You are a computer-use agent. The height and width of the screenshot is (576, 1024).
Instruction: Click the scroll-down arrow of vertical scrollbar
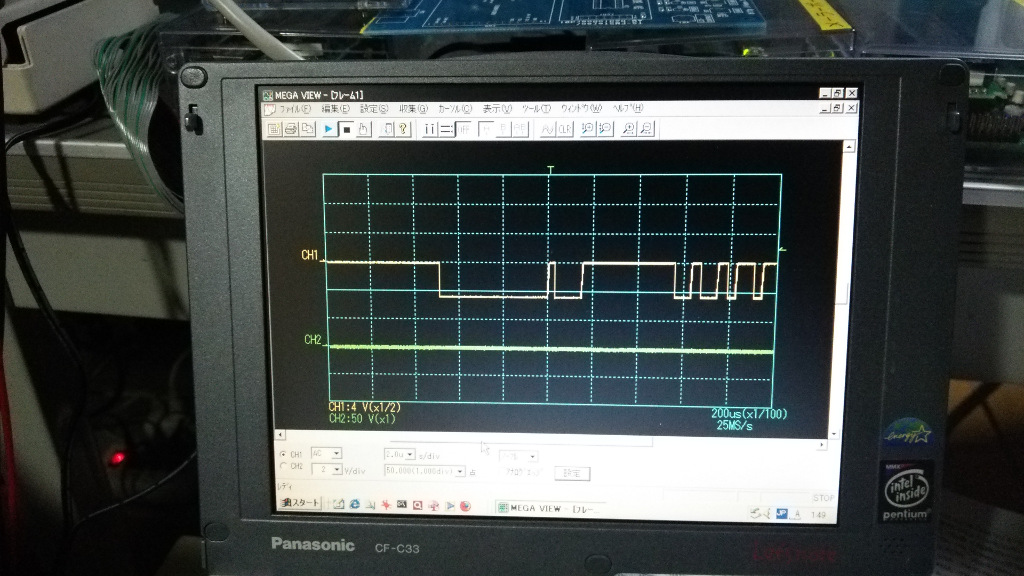(x=834, y=434)
